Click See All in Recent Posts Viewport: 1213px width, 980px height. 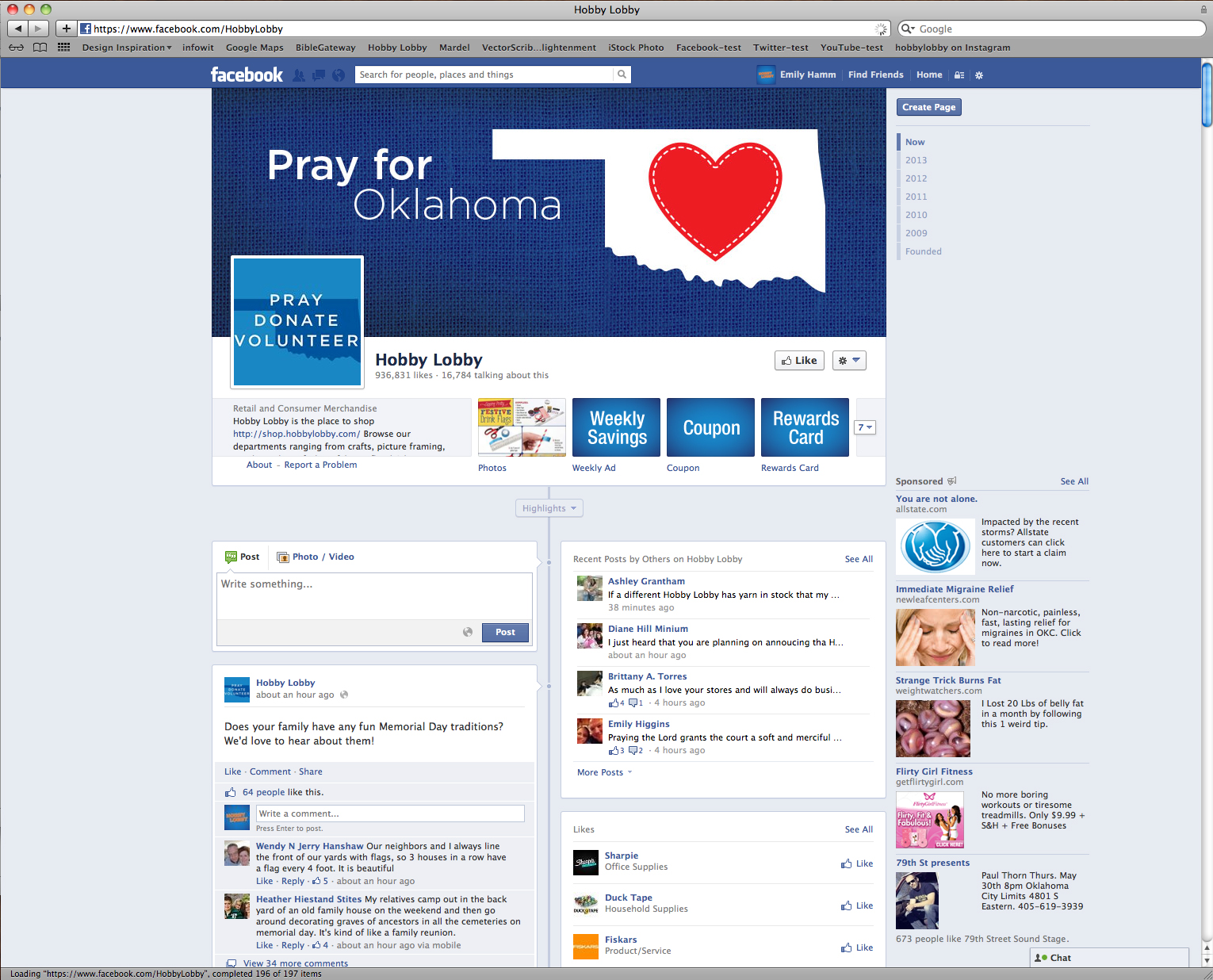click(x=859, y=559)
